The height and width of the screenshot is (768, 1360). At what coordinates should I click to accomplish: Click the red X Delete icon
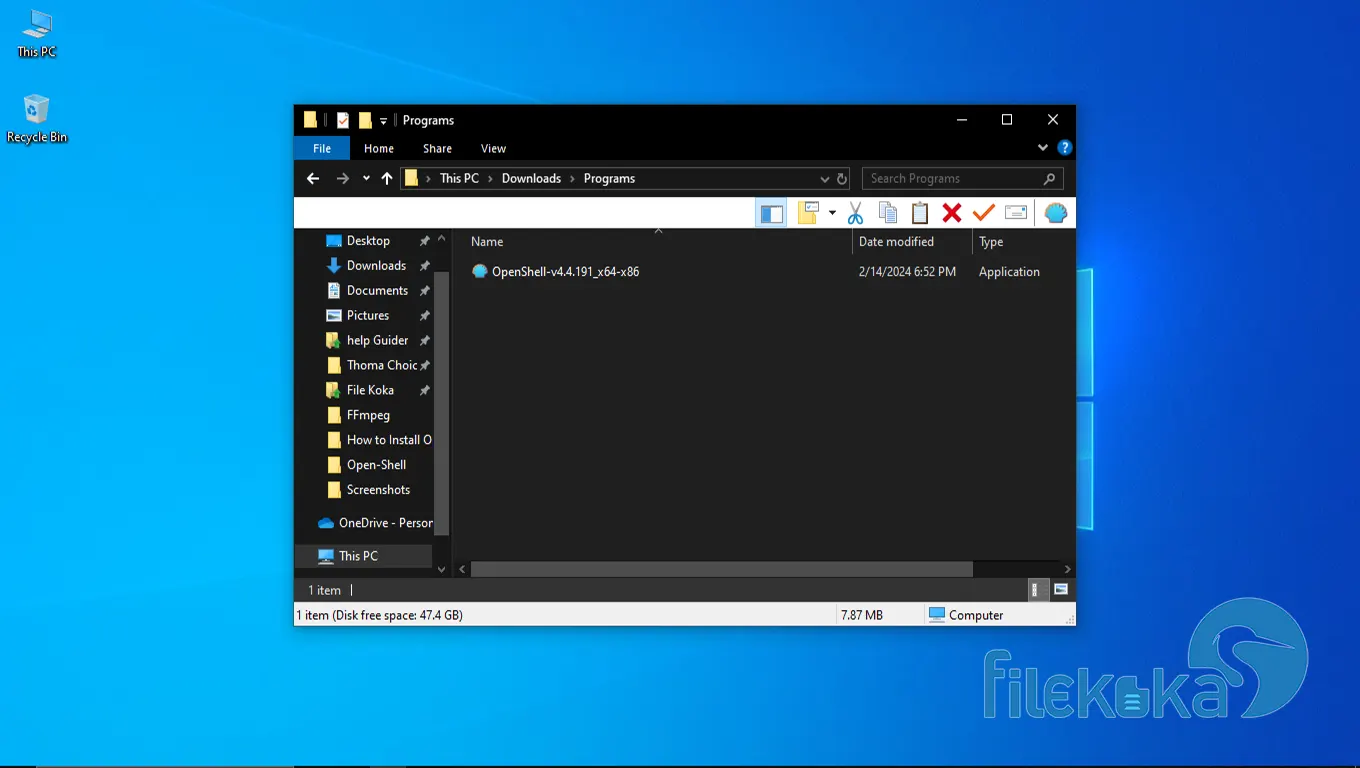[952, 213]
